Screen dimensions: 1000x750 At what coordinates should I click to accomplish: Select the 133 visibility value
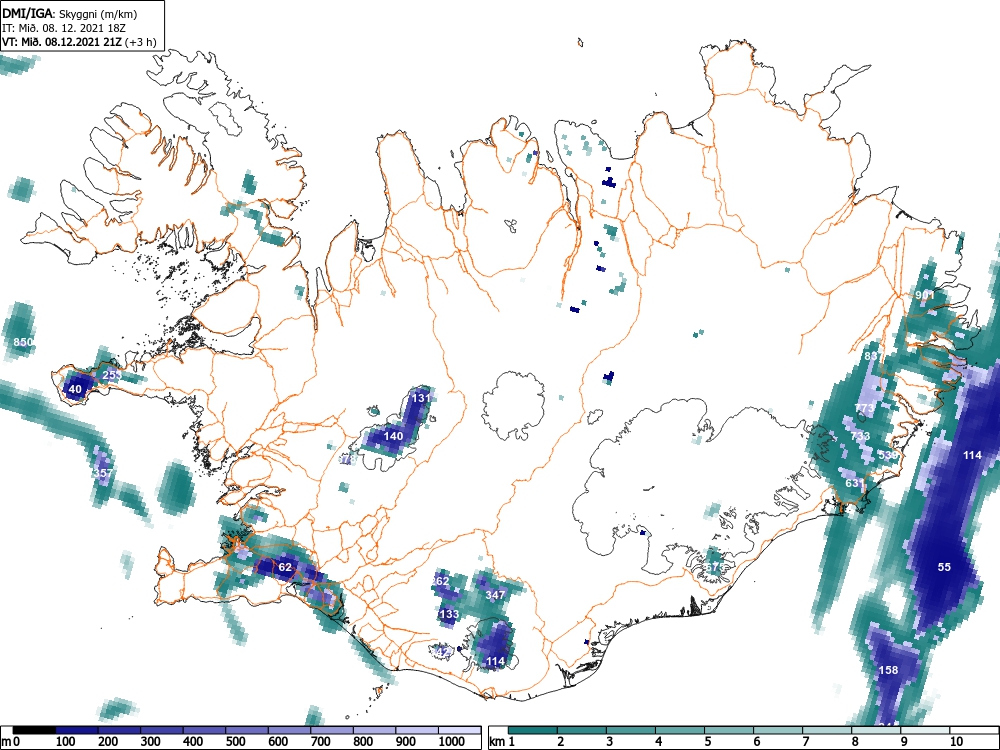click(x=449, y=614)
